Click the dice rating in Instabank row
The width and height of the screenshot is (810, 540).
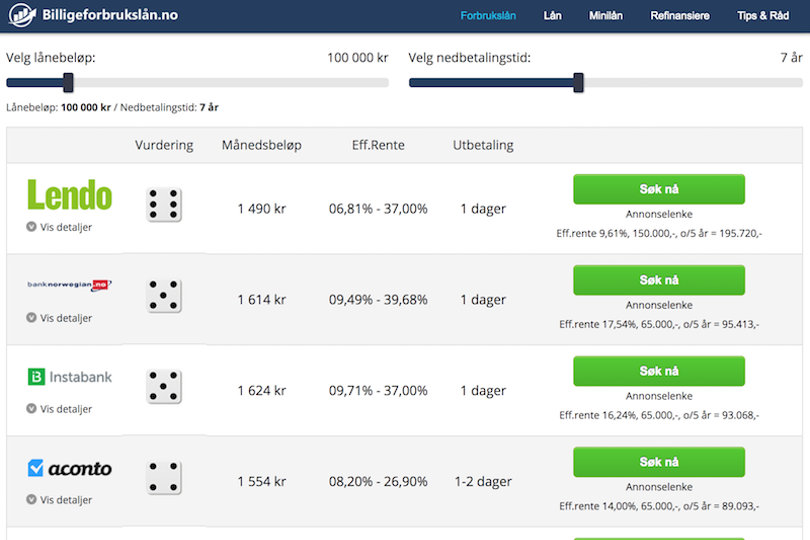point(163,387)
